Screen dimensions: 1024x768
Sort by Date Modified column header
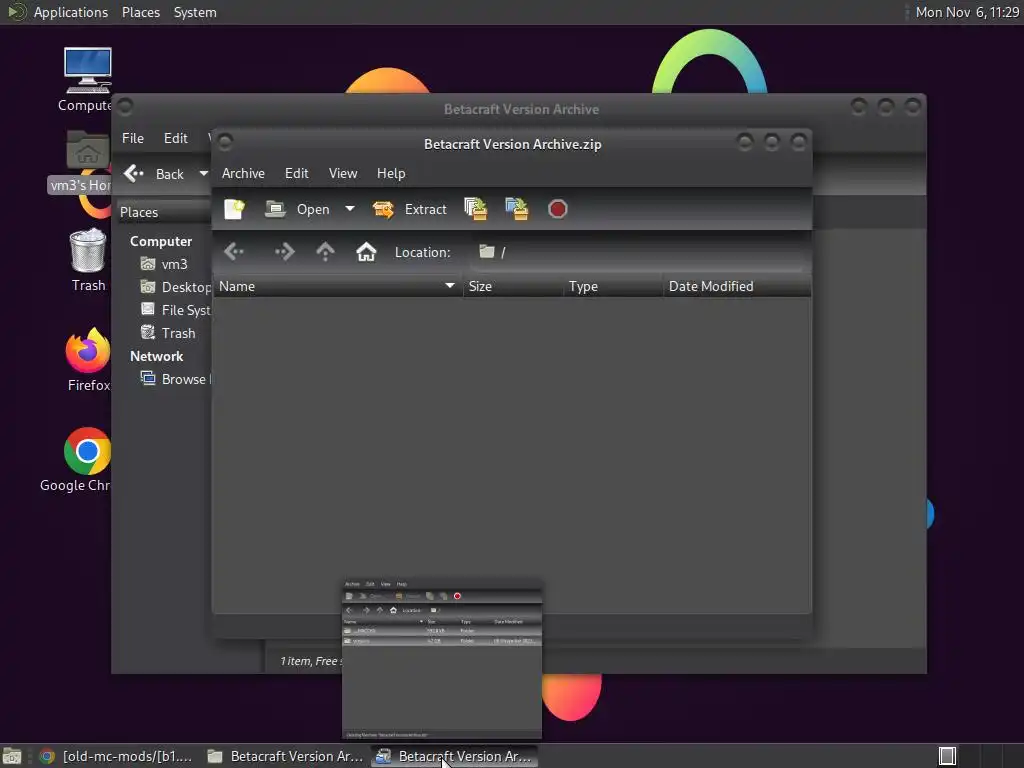[x=737, y=286]
